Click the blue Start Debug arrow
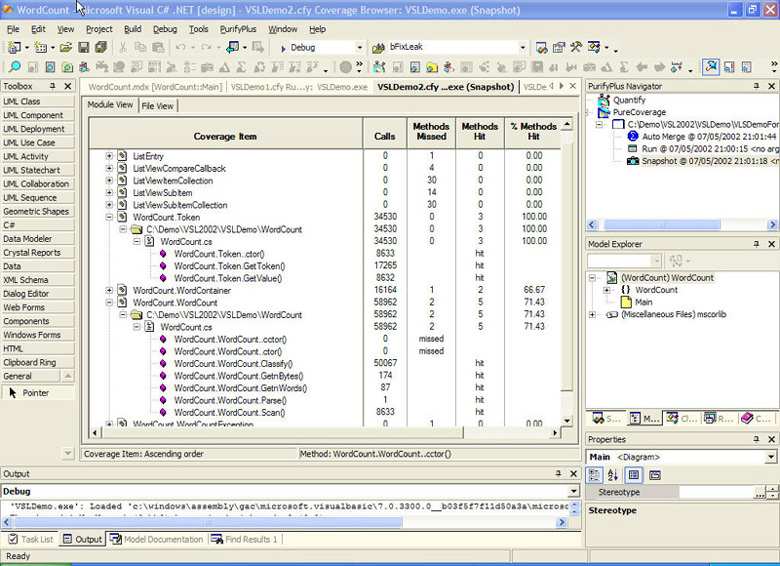780x566 pixels. pyautogui.click(x=283, y=48)
